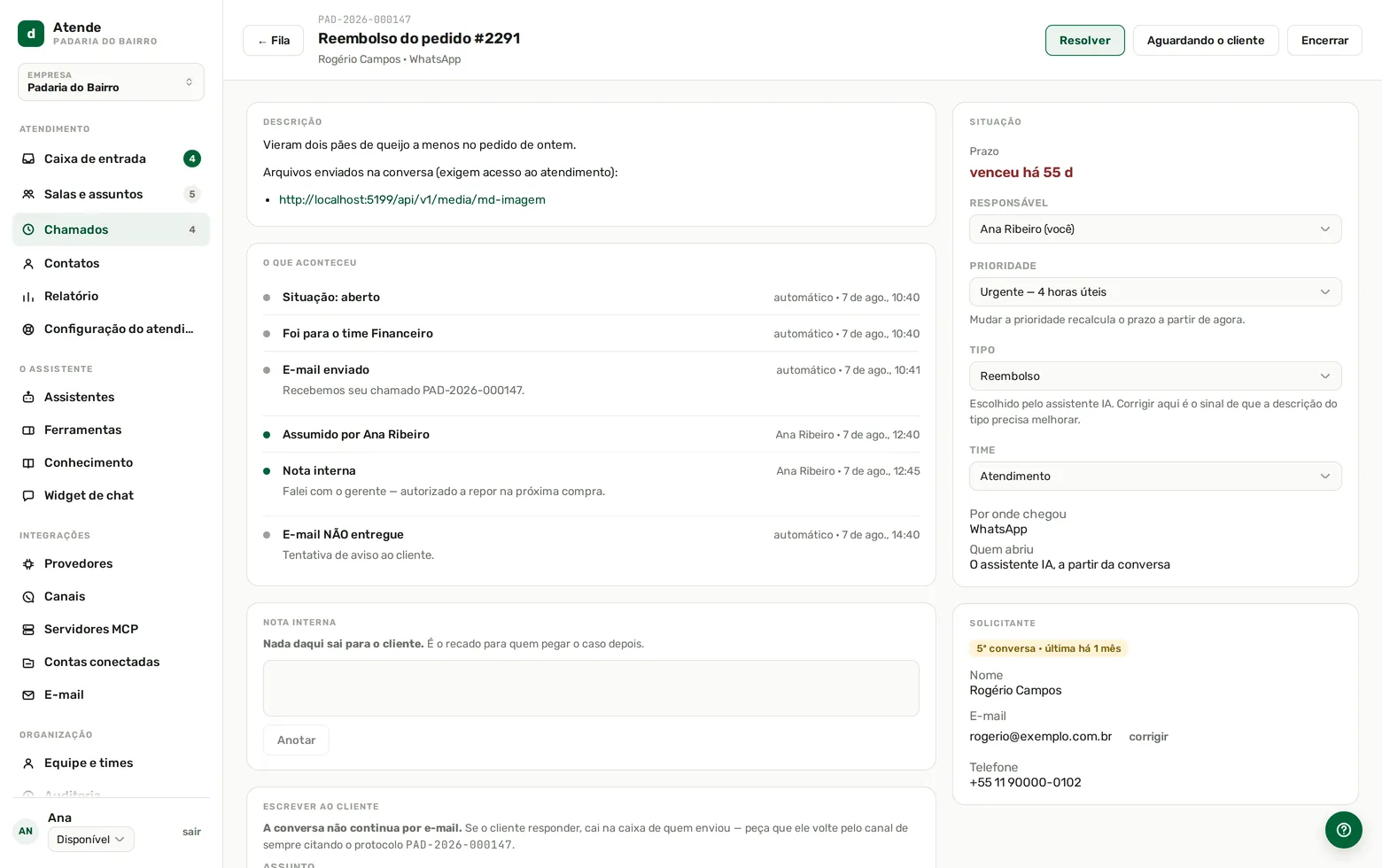This screenshot has height=868, width=1382.
Task: Open Relatório bar chart icon
Action: point(28,297)
